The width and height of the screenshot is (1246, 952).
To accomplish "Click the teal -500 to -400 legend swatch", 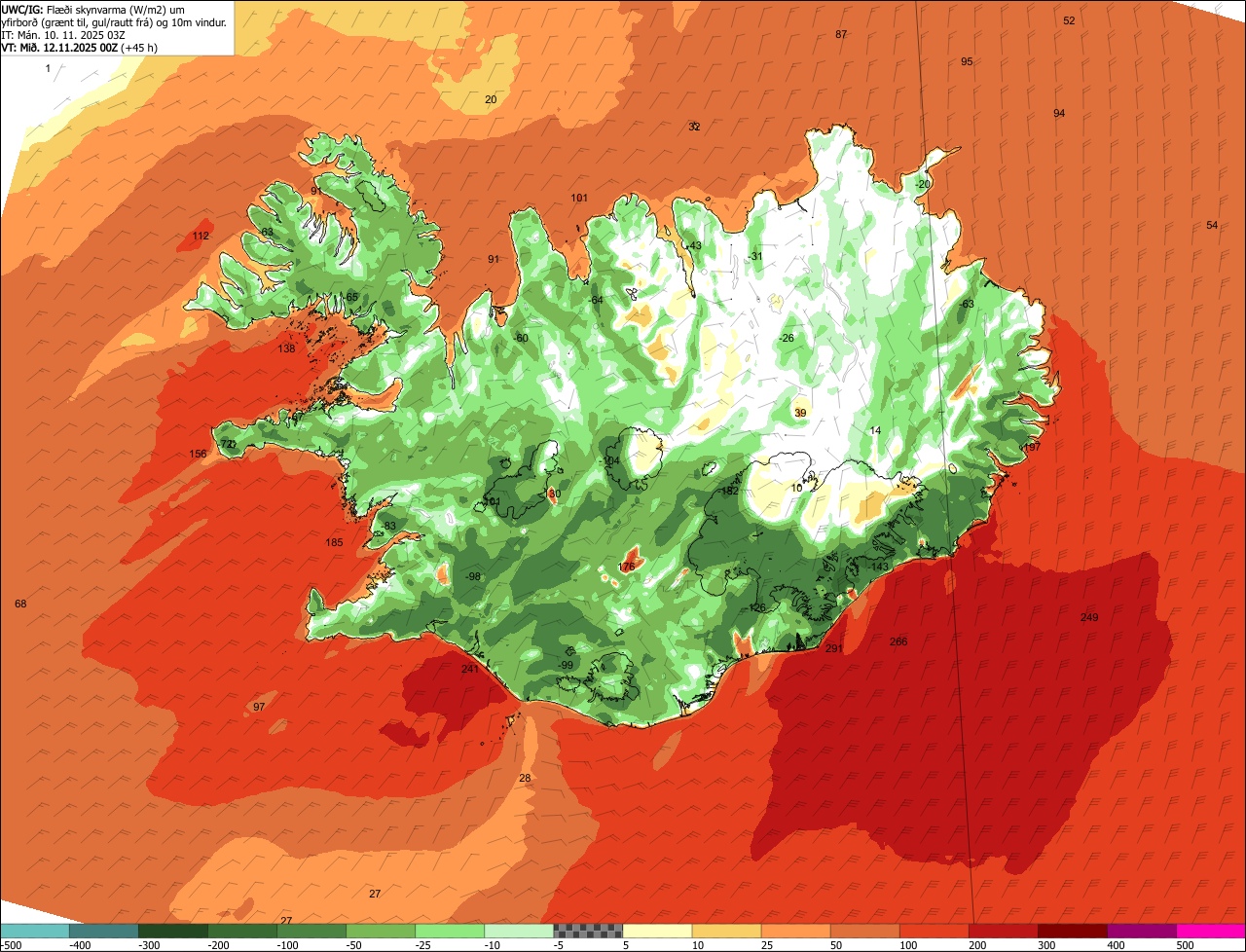I will tap(35, 932).
